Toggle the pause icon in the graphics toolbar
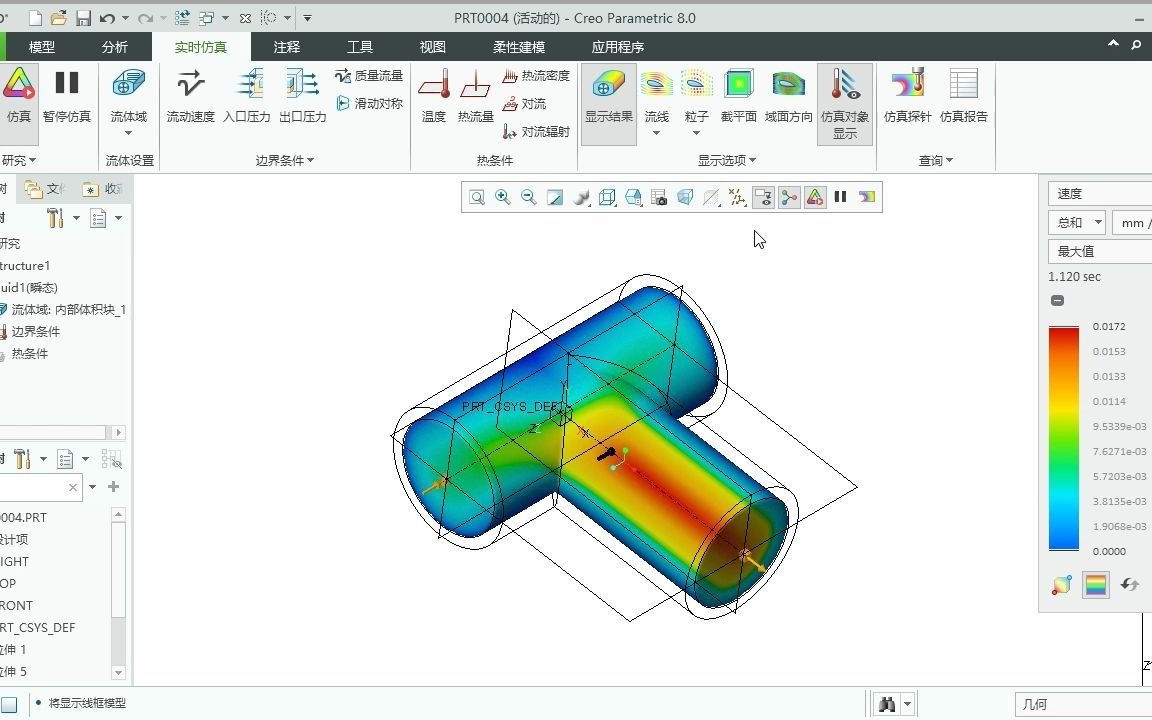The width and height of the screenshot is (1152, 720). click(x=840, y=197)
